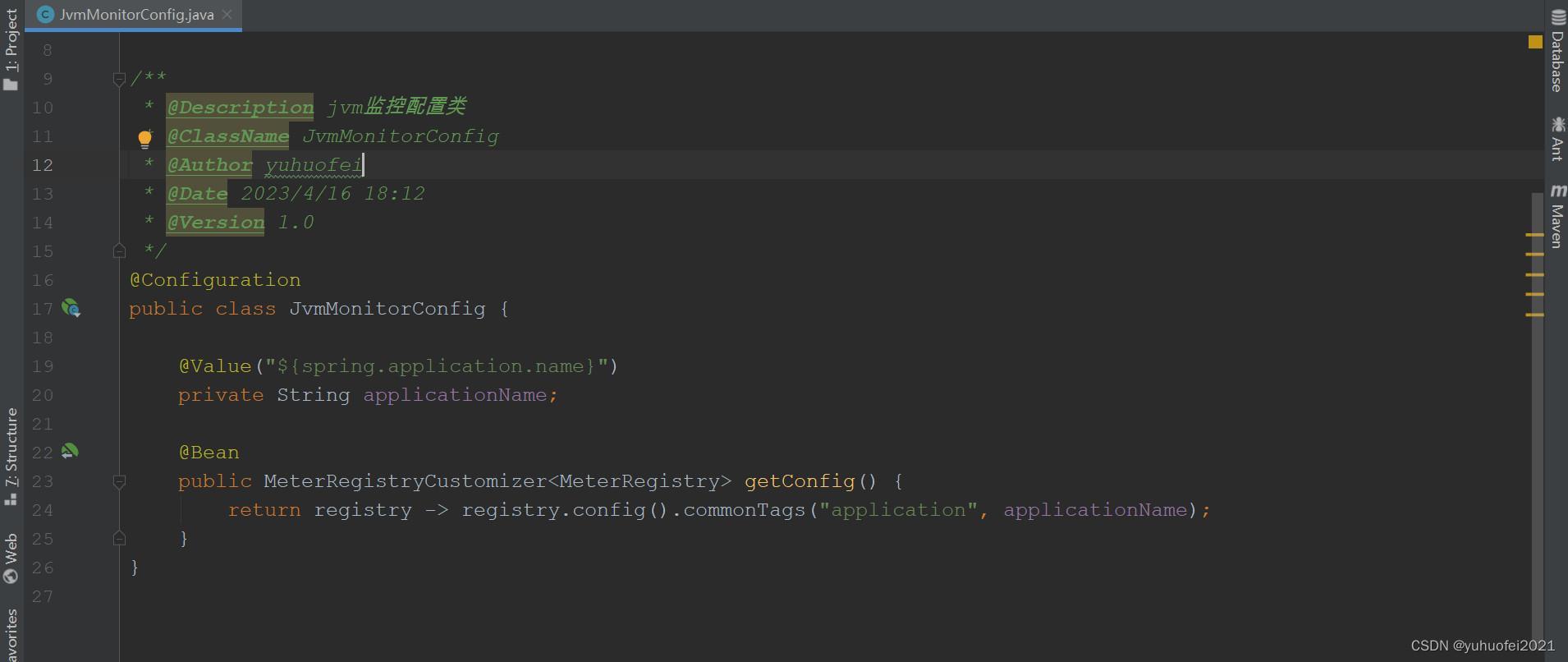Image resolution: width=1568 pixels, height=662 pixels.
Task: Click MeterRegistryCustomizer return type
Action: [x=406, y=481]
